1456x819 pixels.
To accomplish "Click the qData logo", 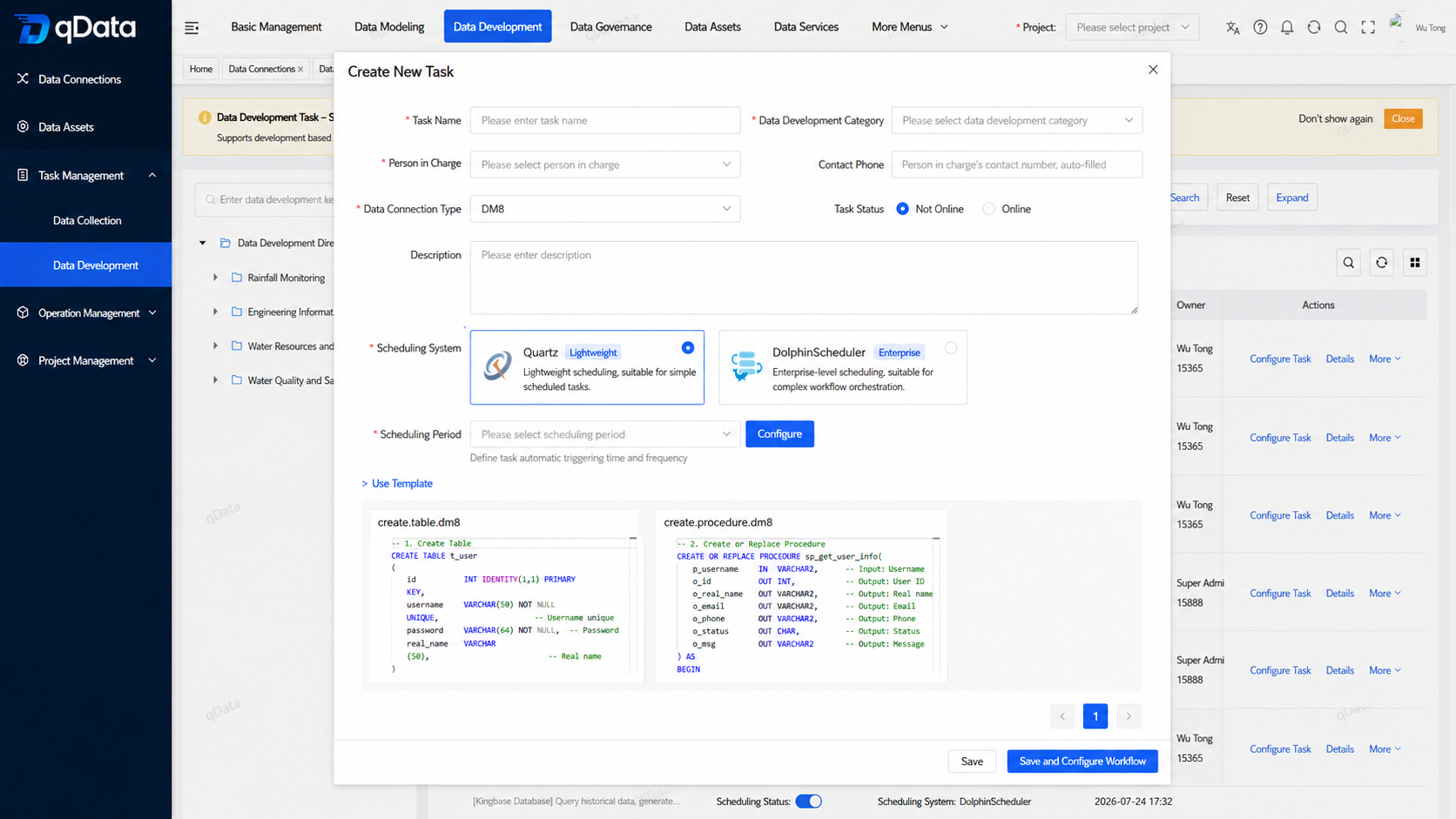I will pyautogui.click(x=76, y=28).
